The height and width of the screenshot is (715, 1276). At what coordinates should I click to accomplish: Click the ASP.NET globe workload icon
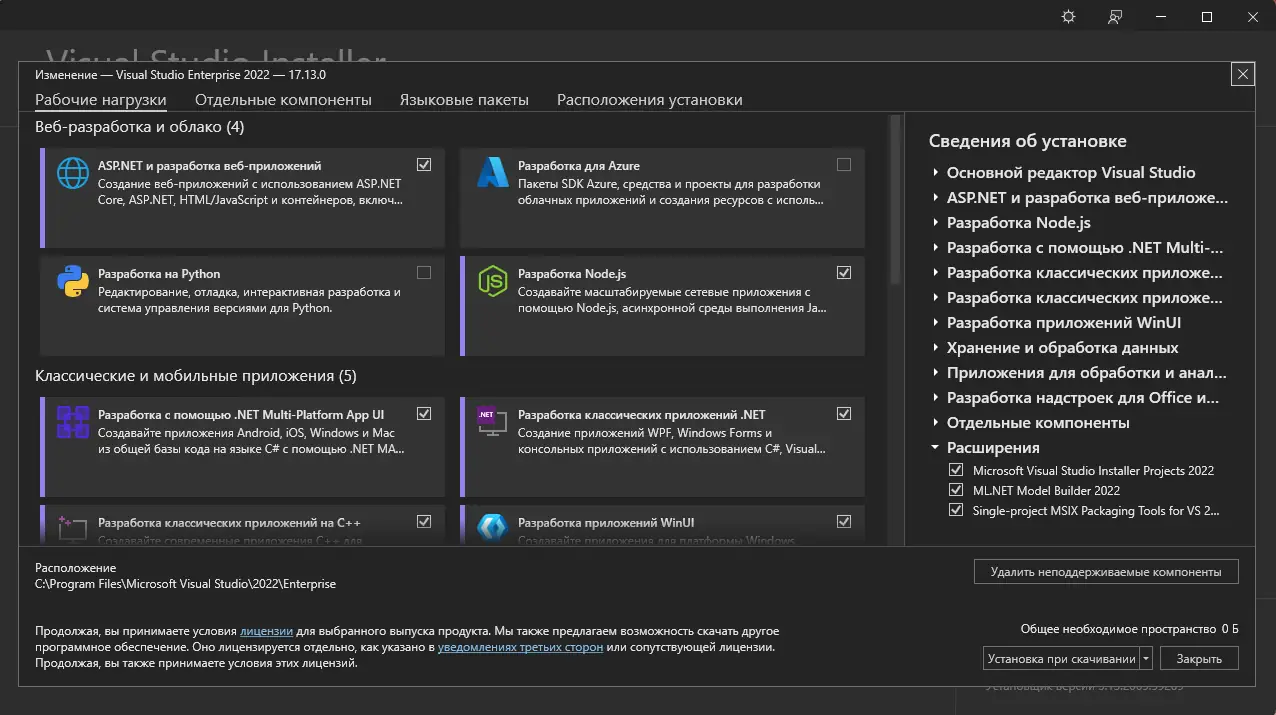[73, 173]
